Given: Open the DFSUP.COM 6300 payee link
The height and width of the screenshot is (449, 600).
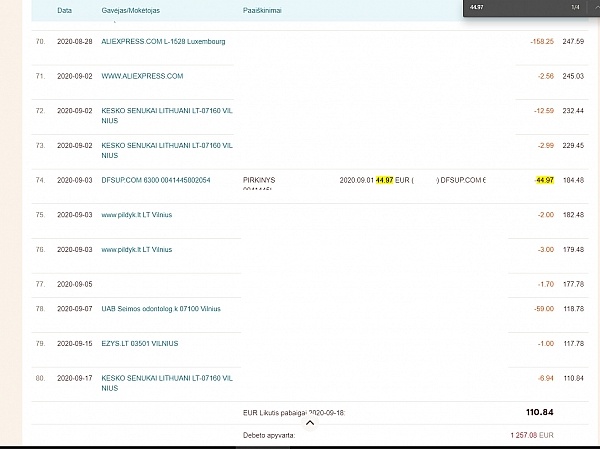Looking at the screenshot, I should point(156,180).
